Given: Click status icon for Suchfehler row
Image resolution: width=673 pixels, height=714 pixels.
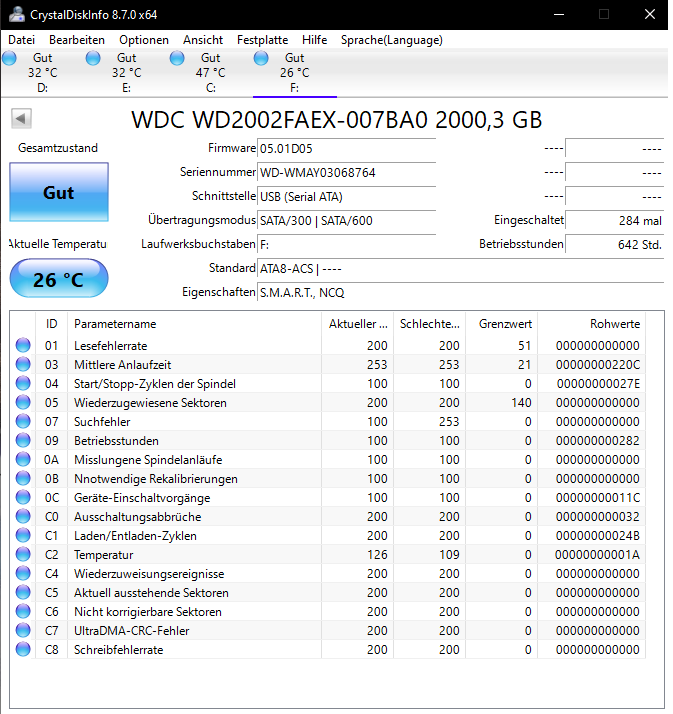Looking at the screenshot, I should tap(23, 422).
